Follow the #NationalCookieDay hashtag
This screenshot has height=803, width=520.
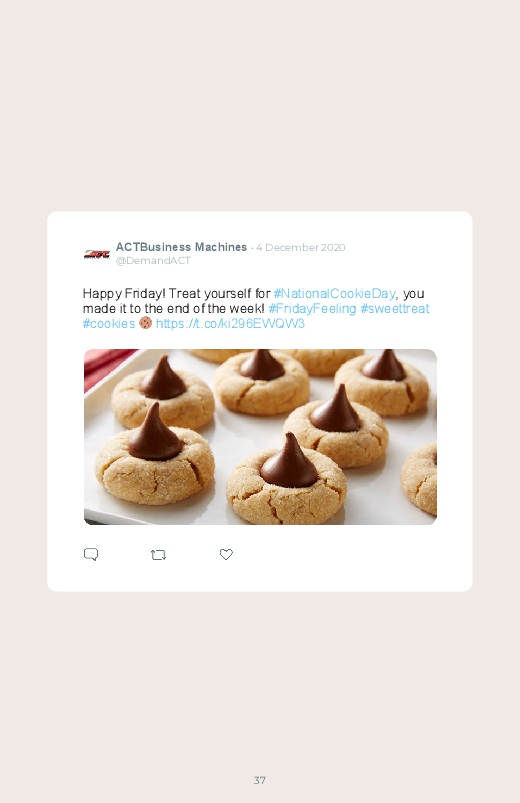[x=335, y=293]
